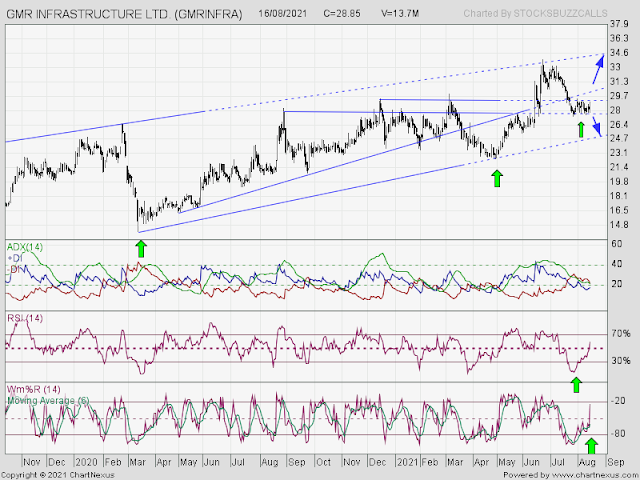Click the Oct month label on time axis
640x480 pixels.
323,462
